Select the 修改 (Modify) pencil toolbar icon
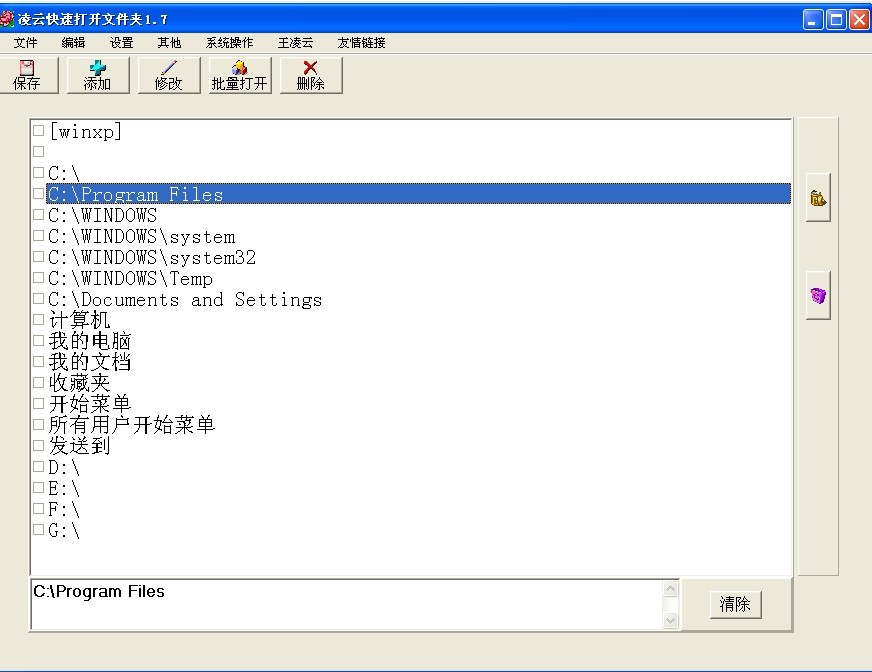The height and width of the screenshot is (672, 872). (168, 75)
